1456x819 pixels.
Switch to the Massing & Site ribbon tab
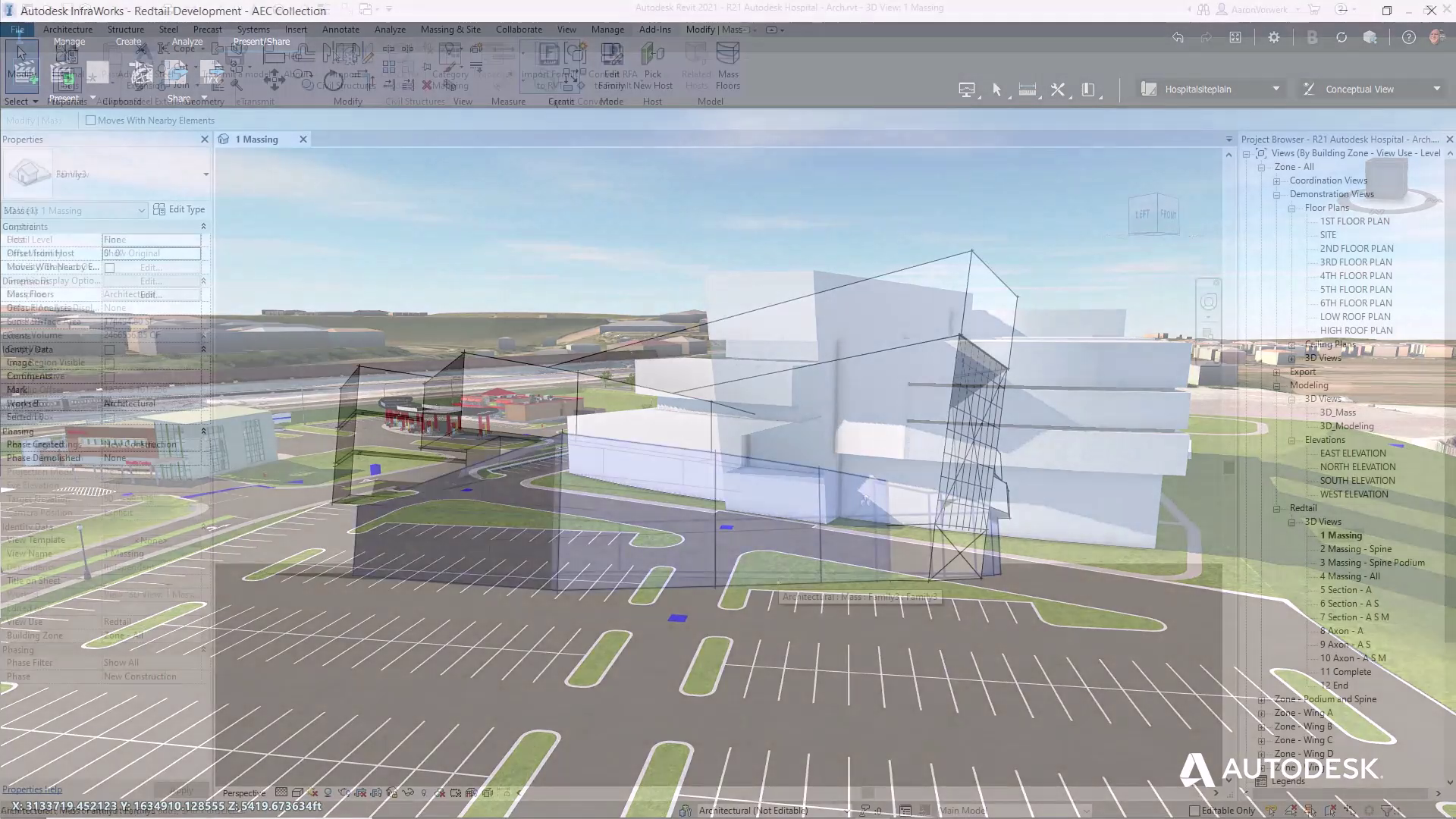coord(450,30)
